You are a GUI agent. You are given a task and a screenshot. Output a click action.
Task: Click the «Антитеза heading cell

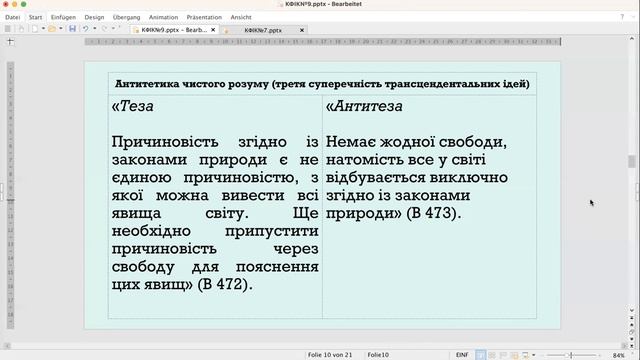pos(364,106)
